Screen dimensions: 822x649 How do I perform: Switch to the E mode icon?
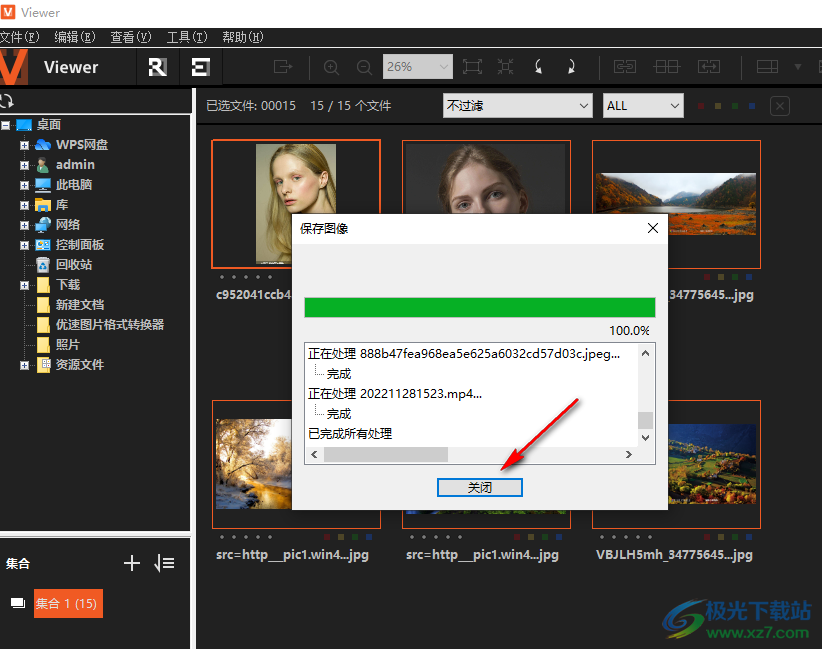(201, 67)
